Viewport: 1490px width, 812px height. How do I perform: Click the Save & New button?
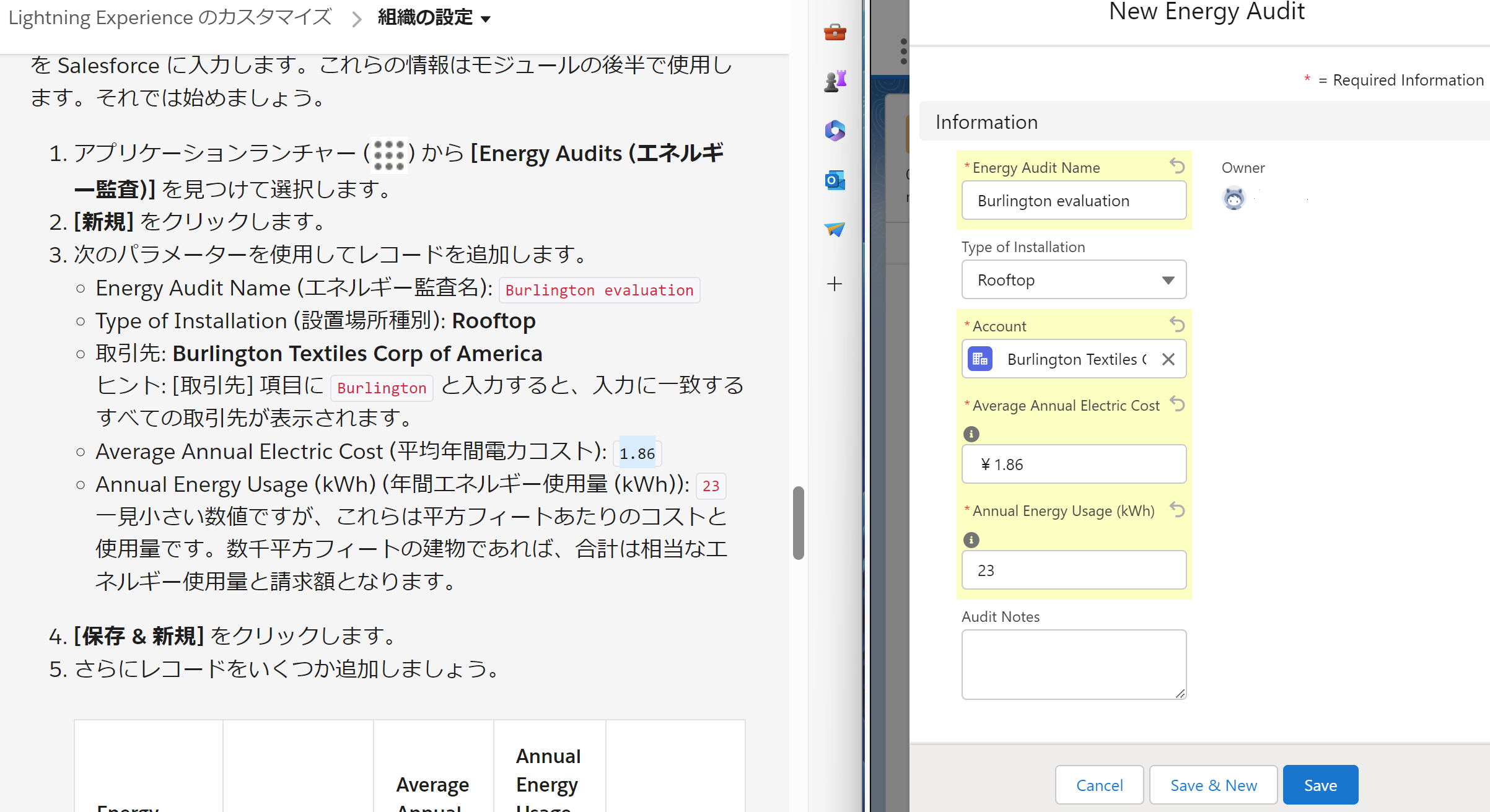[x=1213, y=785]
